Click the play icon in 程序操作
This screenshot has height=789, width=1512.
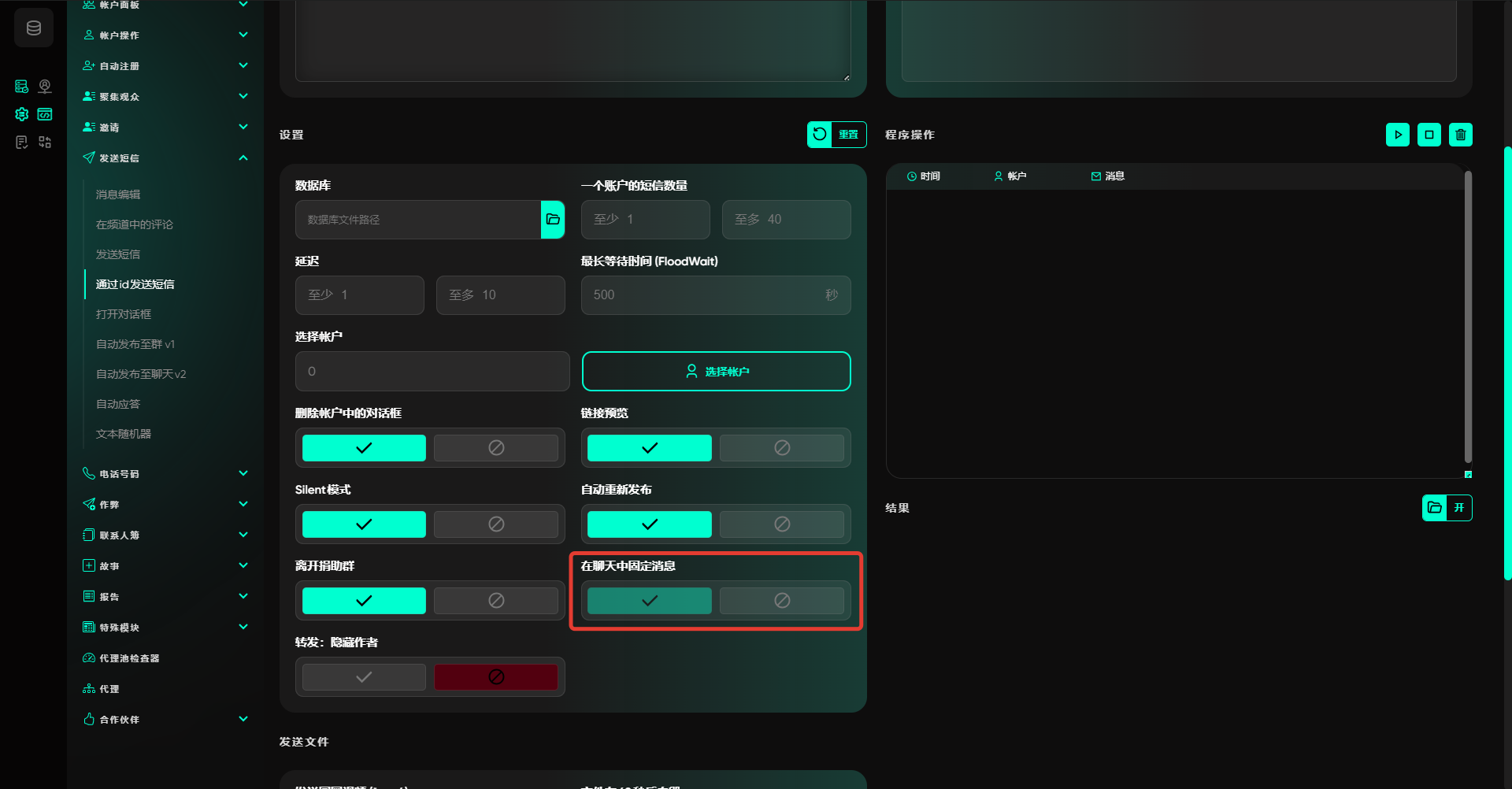1397,135
